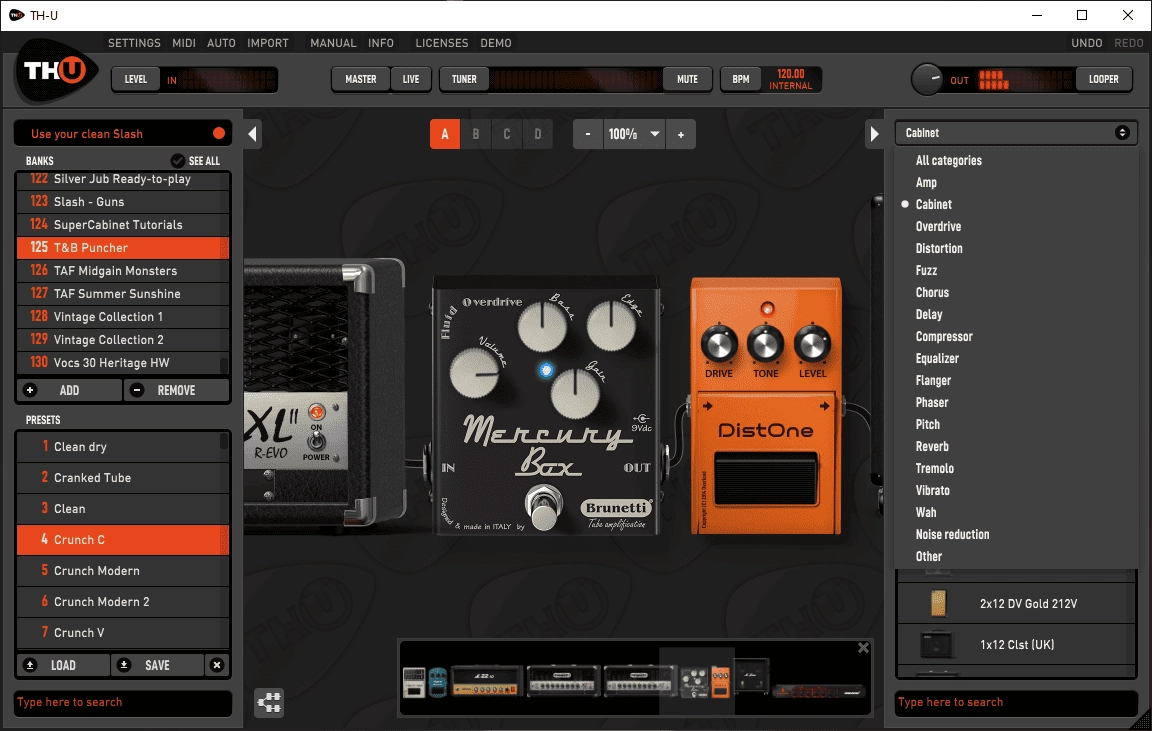The width and height of the screenshot is (1152, 731).
Task: Close the rig overview strip
Action: [863, 647]
